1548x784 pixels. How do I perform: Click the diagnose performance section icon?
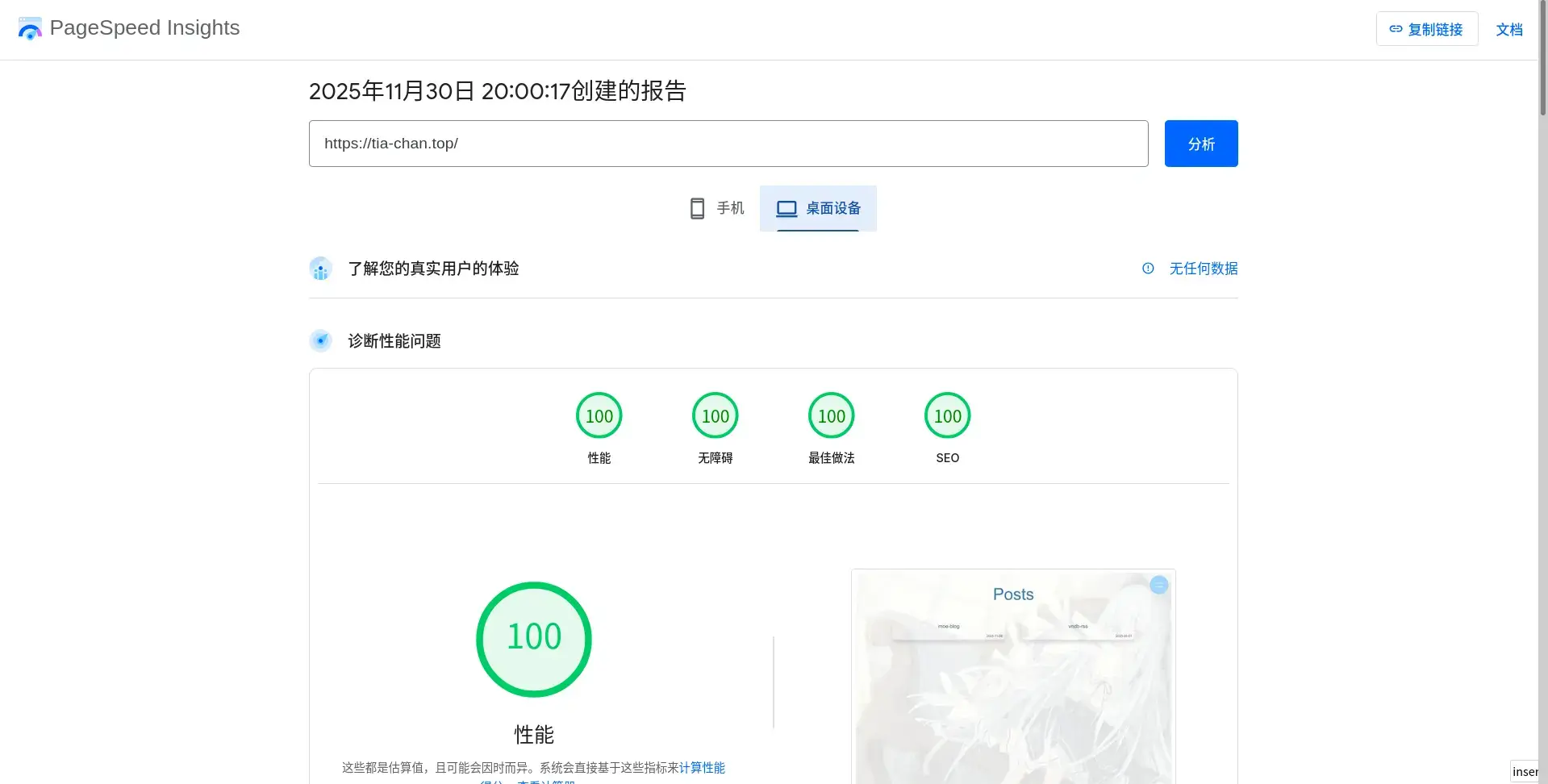(x=320, y=341)
